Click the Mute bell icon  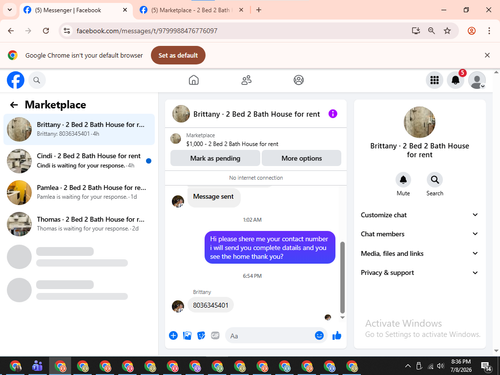pyautogui.click(x=403, y=180)
